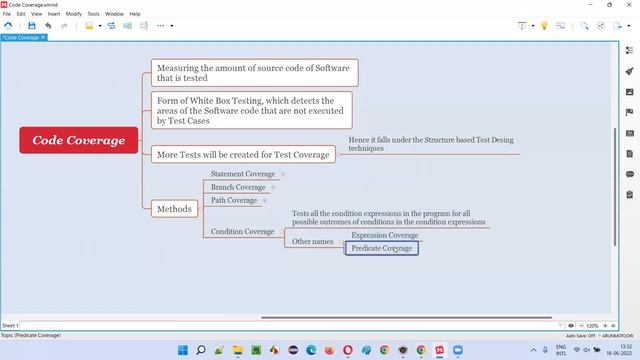Open Windows search from taskbar
This screenshot has width=640, height=360.
click(x=201, y=350)
